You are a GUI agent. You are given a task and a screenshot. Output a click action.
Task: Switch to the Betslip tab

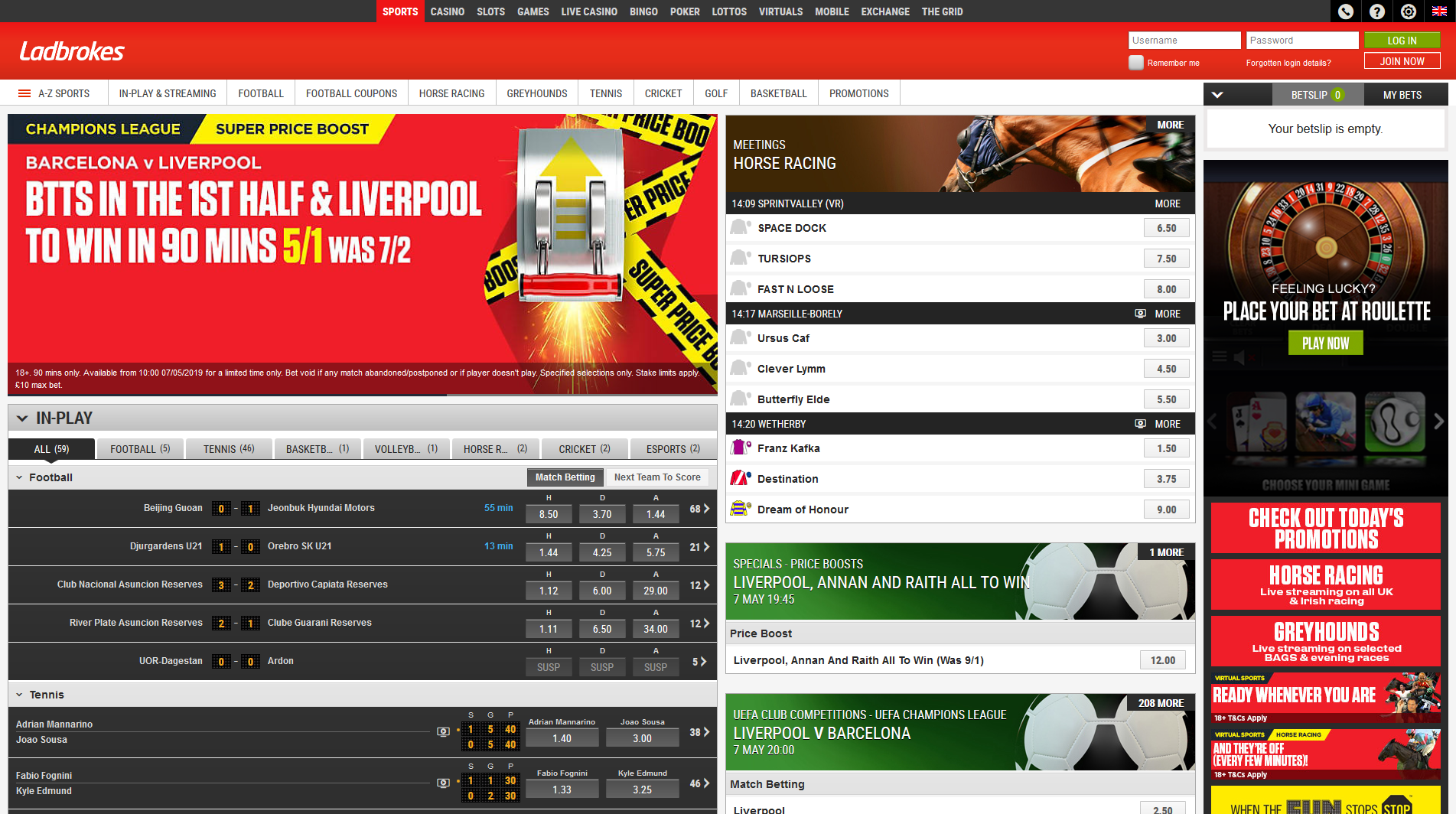pyautogui.click(x=1318, y=95)
